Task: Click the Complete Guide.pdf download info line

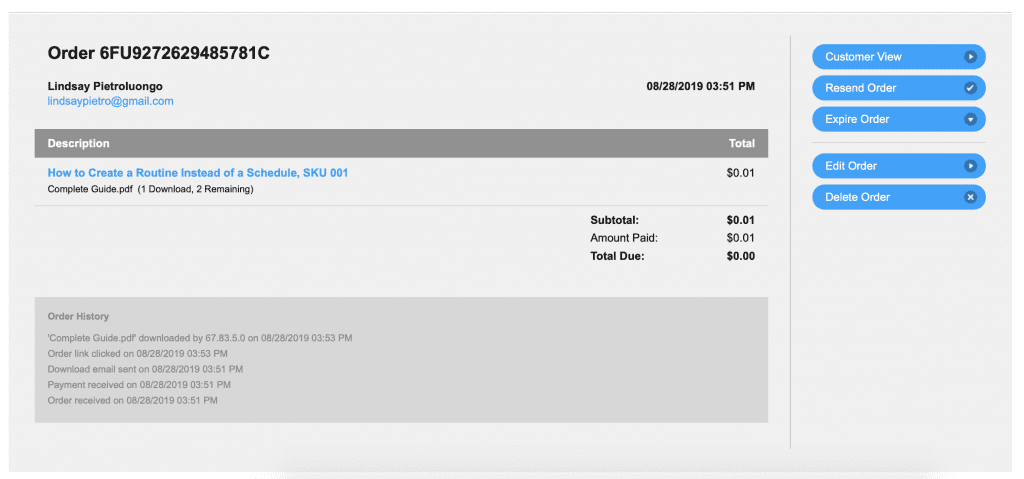Action: point(150,189)
